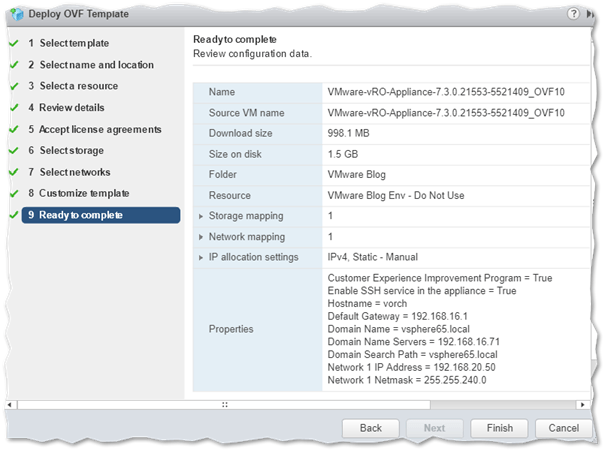The height and width of the screenshot is (451, 605).
Task: Click the Ready to complete heading
Action: [x=235, y=39]
